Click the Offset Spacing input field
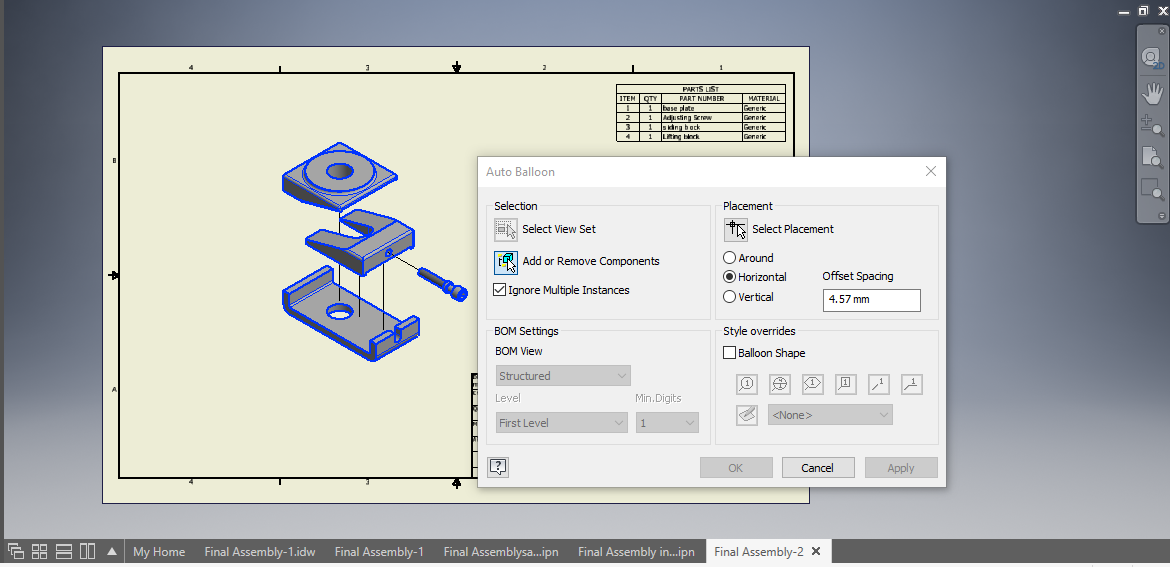The width and height of the screenshot is (1170, 567). point(872,300)
